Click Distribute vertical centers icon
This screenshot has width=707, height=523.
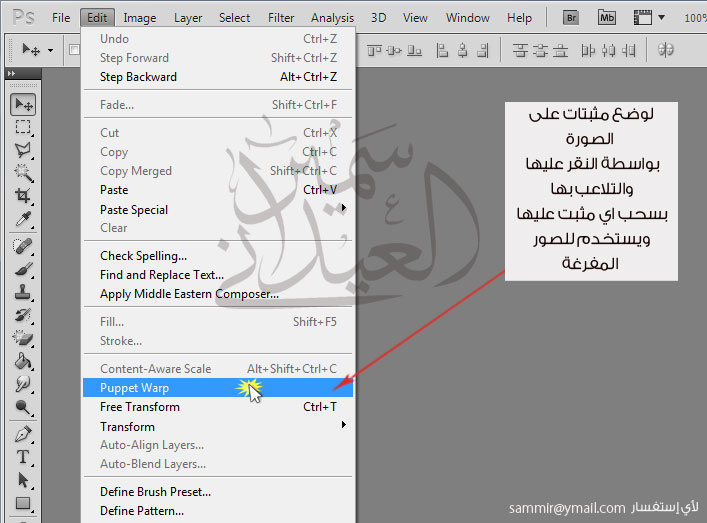540,50
